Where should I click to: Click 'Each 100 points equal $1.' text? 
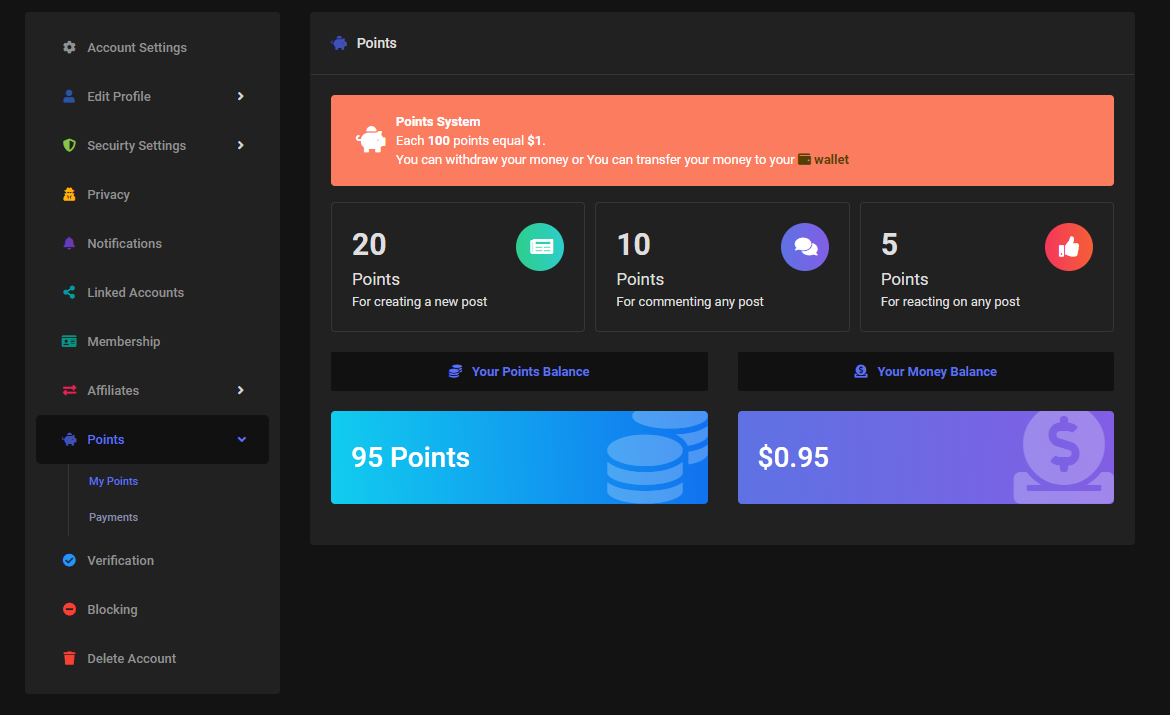point(470,140)
